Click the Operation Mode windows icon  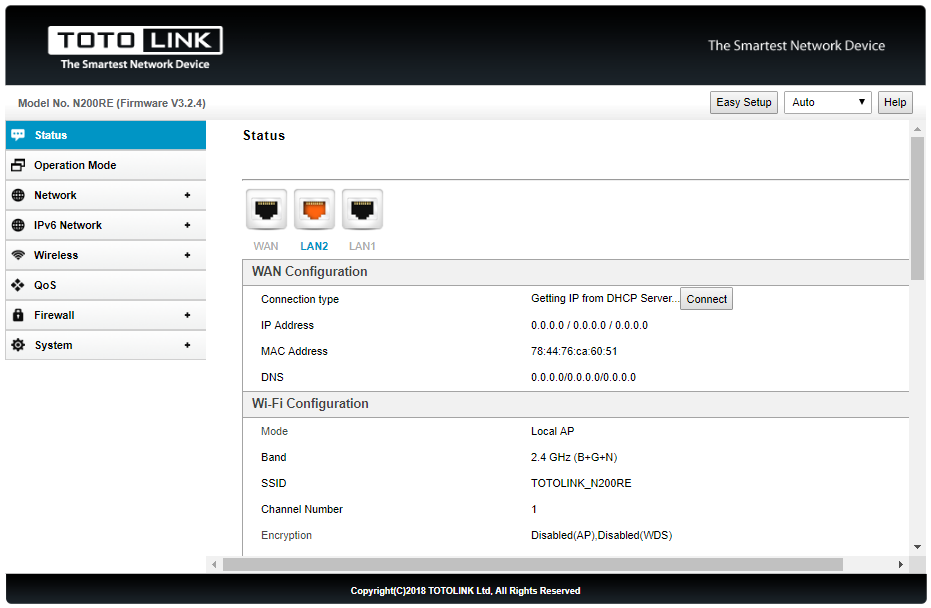coord(18,165)
